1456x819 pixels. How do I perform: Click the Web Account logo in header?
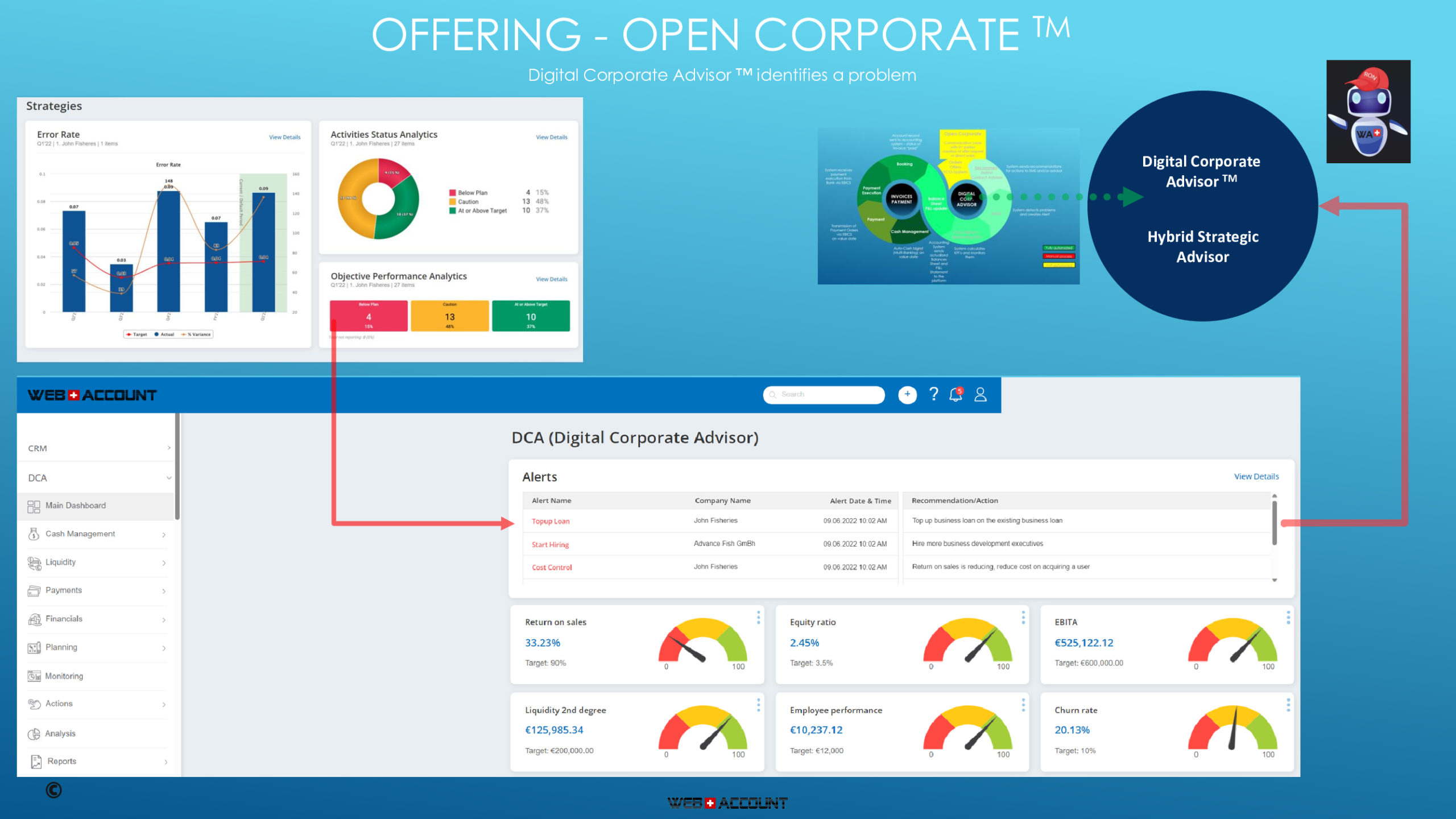[x=92, y=395]
